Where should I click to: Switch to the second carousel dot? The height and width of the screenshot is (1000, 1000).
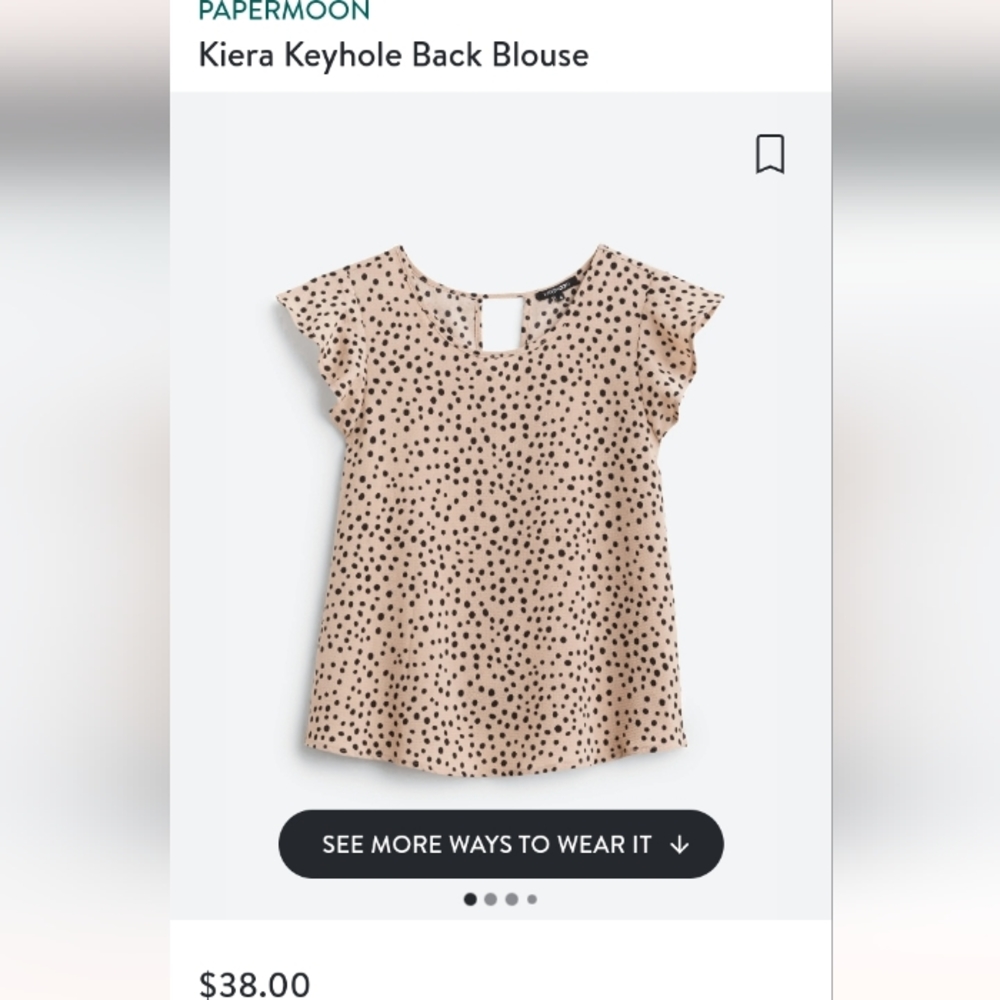click(491, 898)
